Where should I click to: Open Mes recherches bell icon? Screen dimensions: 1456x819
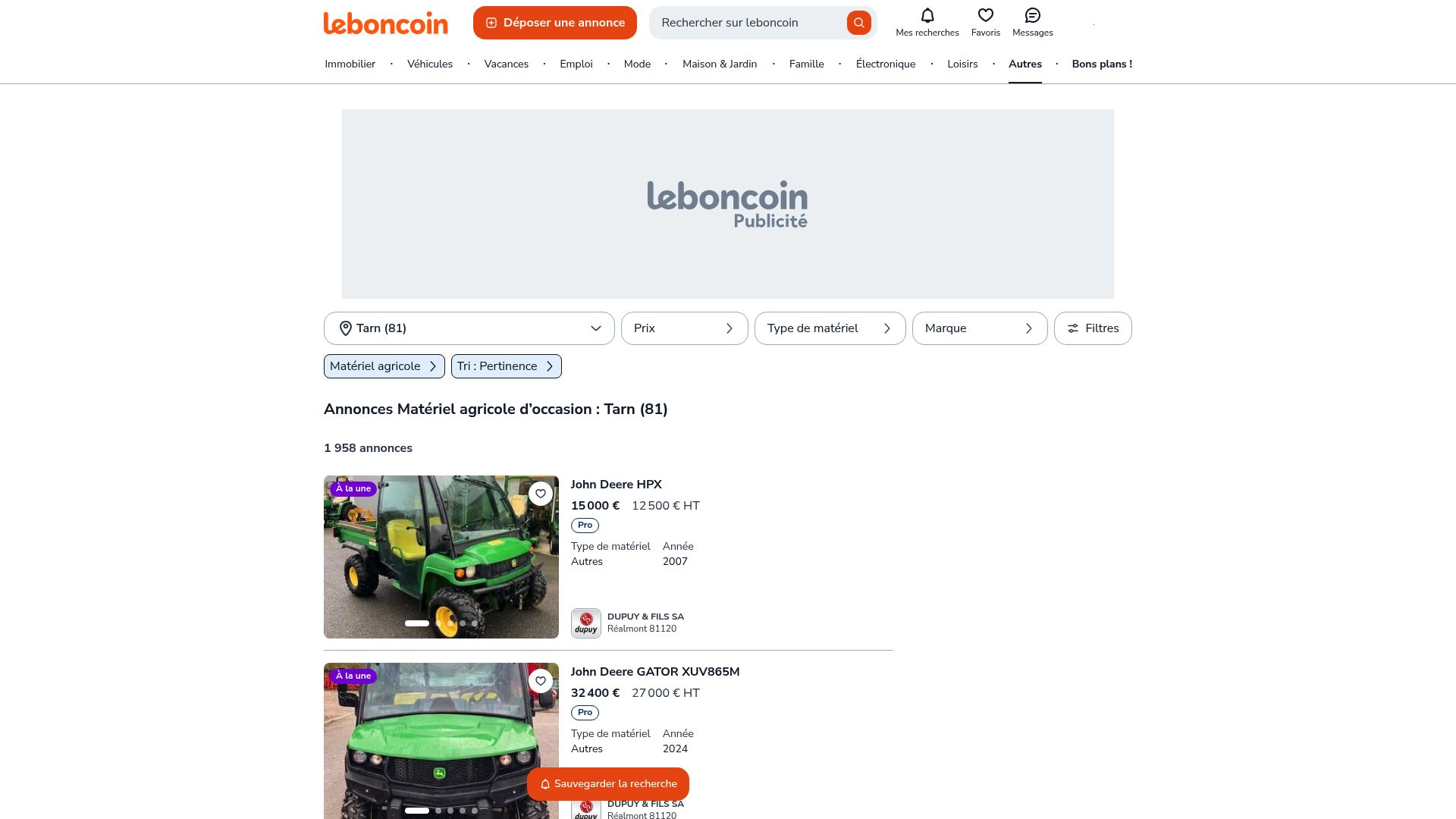(x=927, y=16)
